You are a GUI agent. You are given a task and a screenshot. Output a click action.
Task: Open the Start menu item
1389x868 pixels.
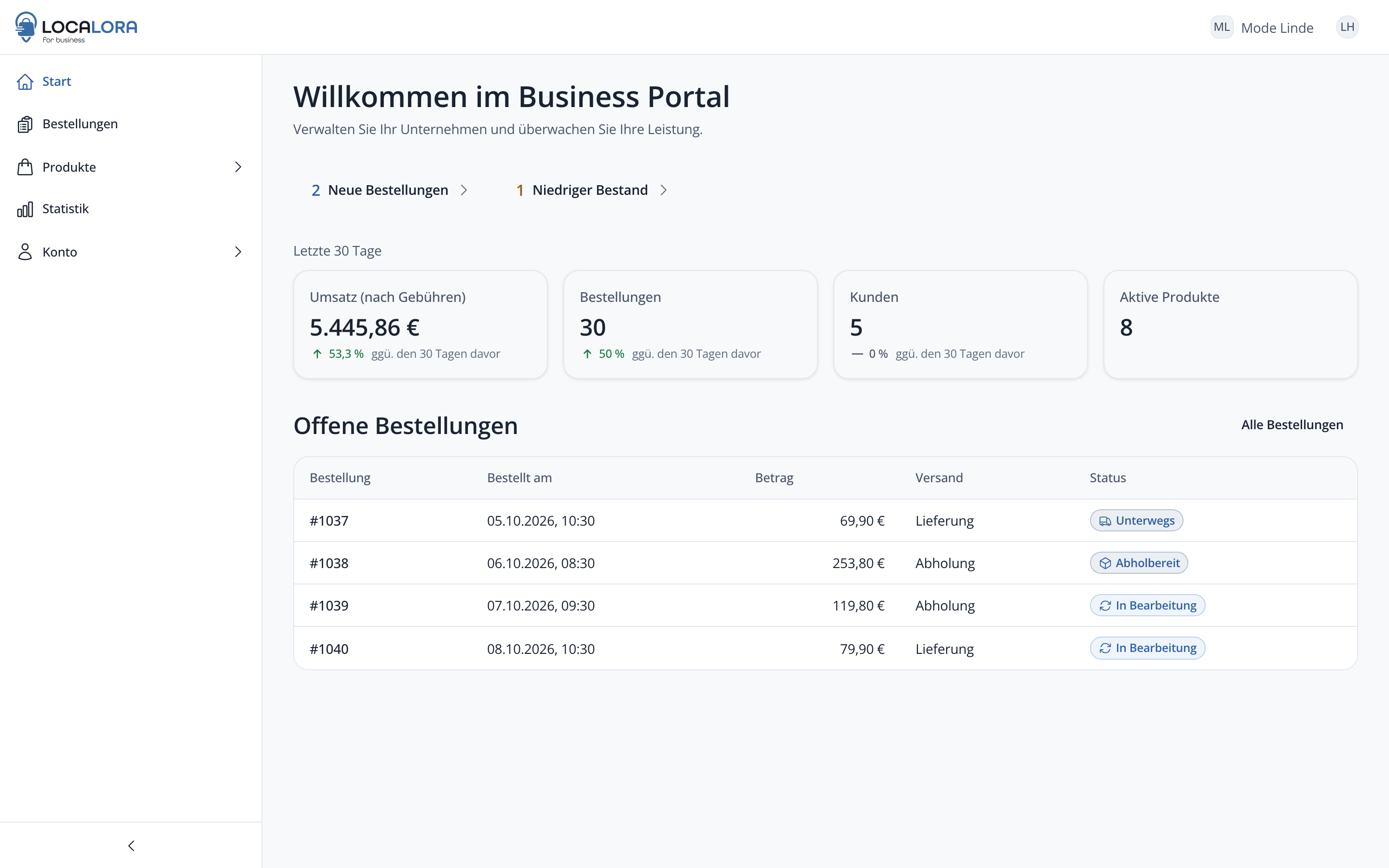click(x=131, y=81)
